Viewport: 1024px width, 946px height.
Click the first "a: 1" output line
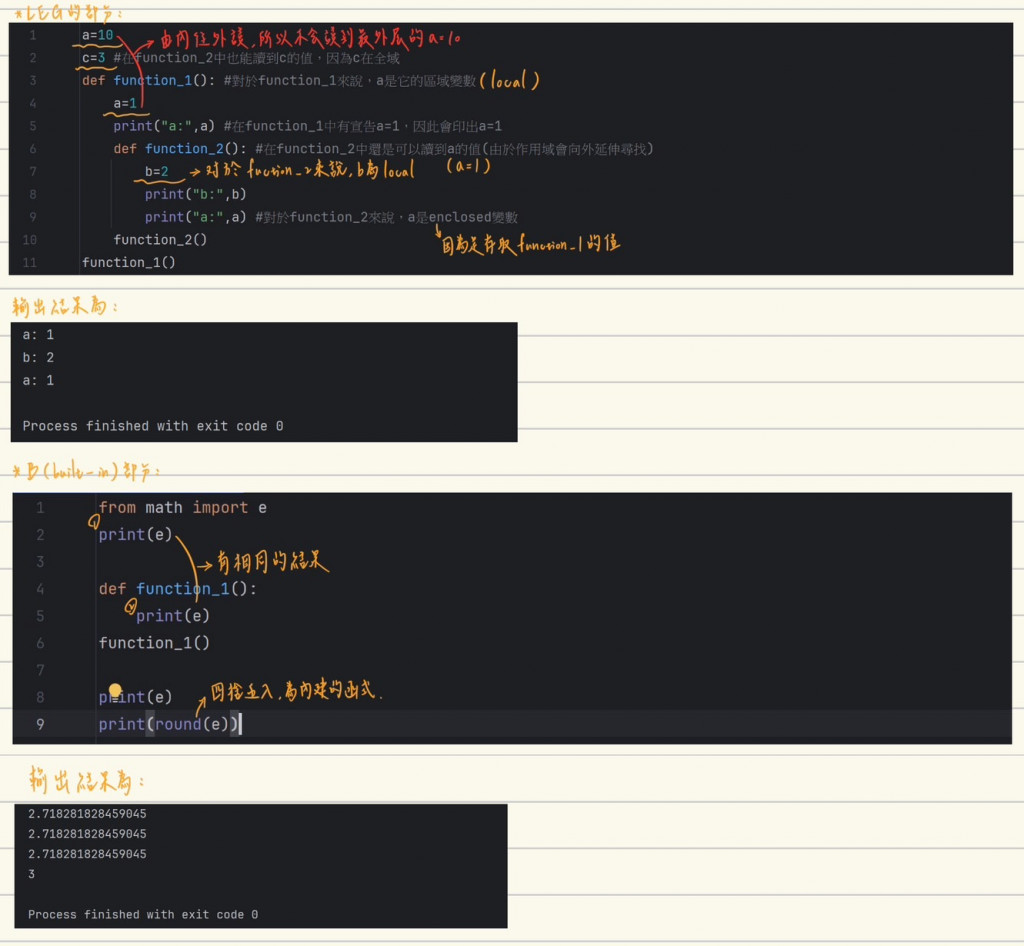click(39, 335)
